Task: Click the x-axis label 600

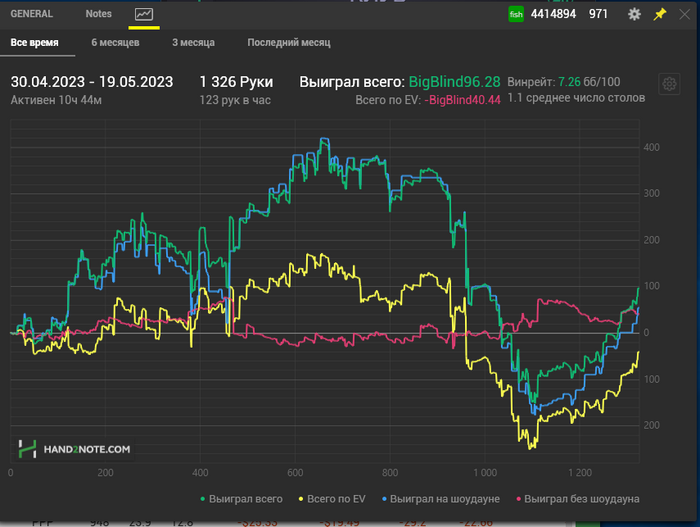Action: coord(295,473)
